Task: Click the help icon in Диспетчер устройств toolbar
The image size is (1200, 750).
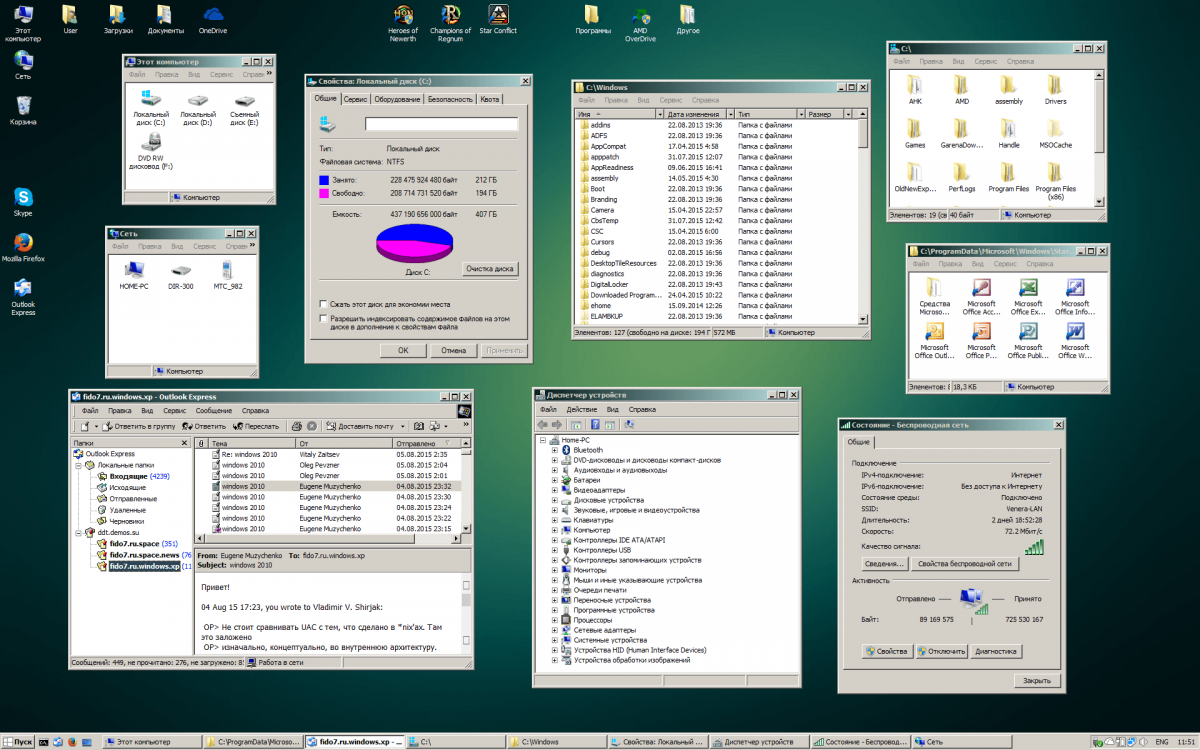Action: click(594, 425)
